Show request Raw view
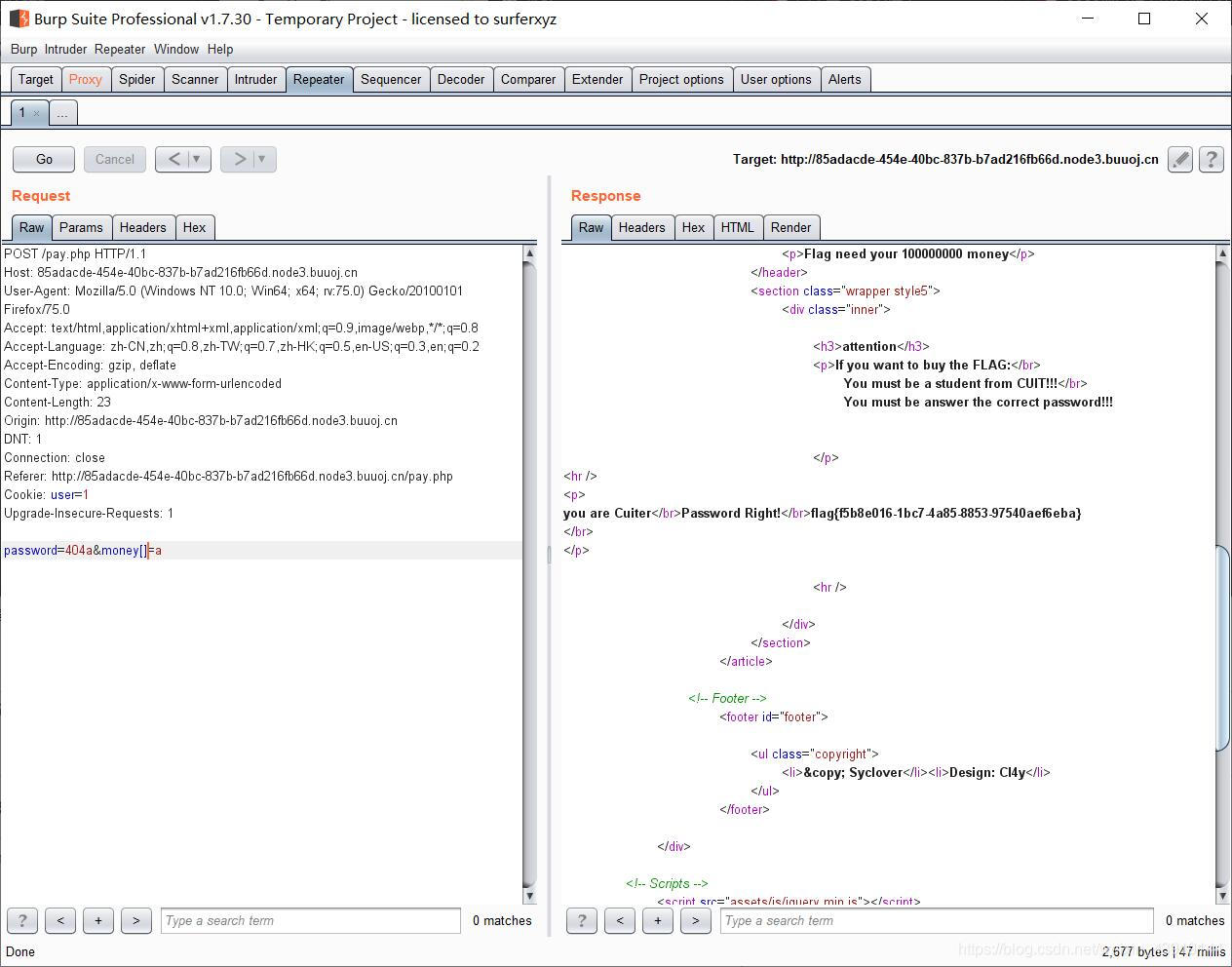1232x967 pixels. (32, 227)
